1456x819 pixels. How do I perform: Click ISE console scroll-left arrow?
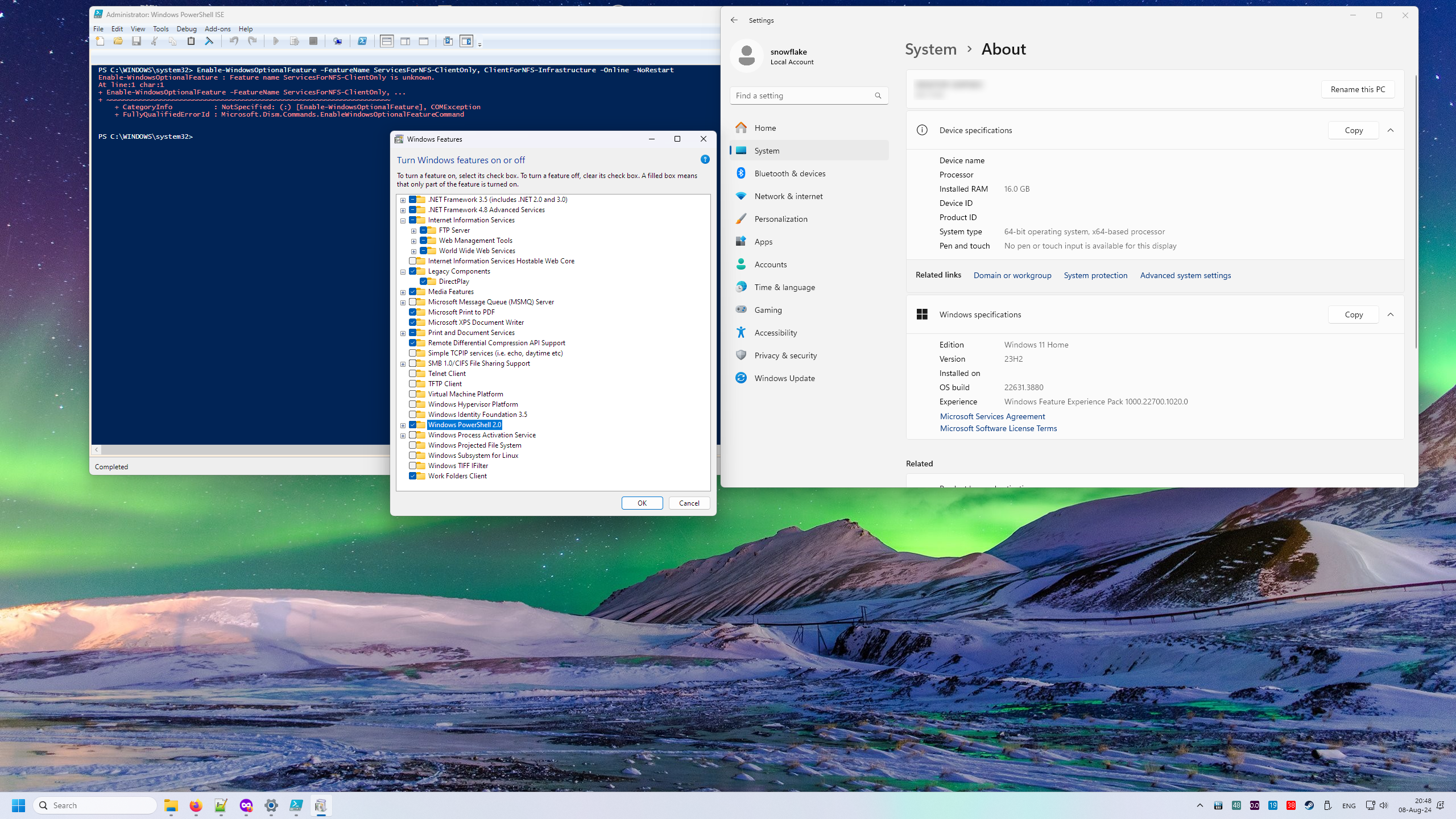pos(97,450)
